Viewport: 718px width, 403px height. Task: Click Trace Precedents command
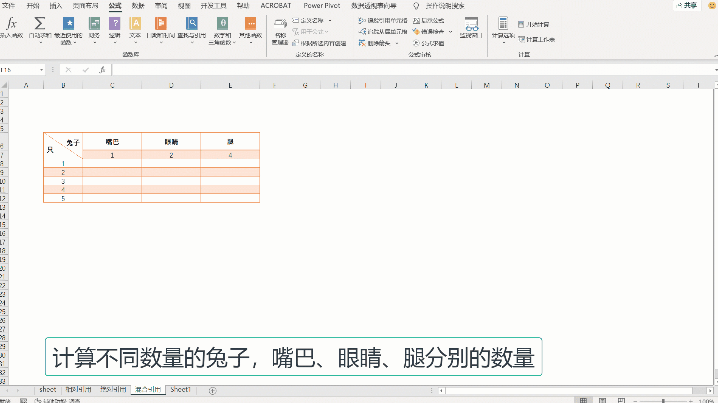383,21
